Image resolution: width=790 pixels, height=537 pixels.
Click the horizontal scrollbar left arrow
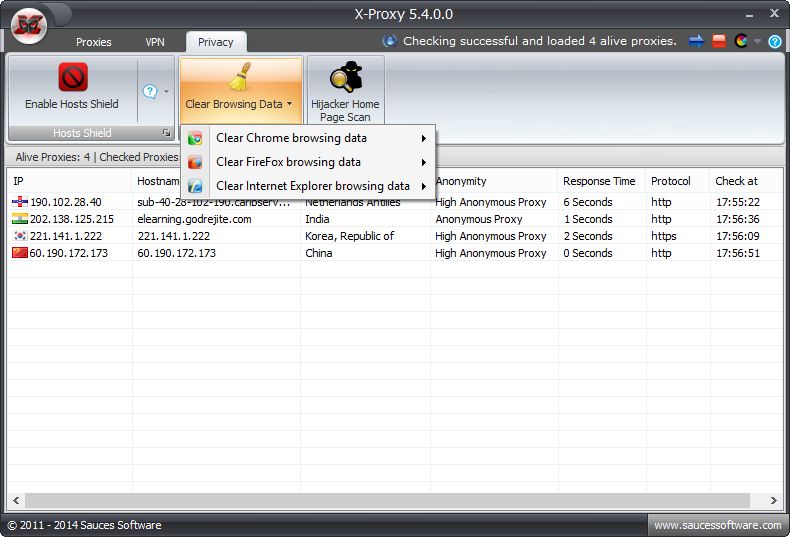[x=16, y=500]
